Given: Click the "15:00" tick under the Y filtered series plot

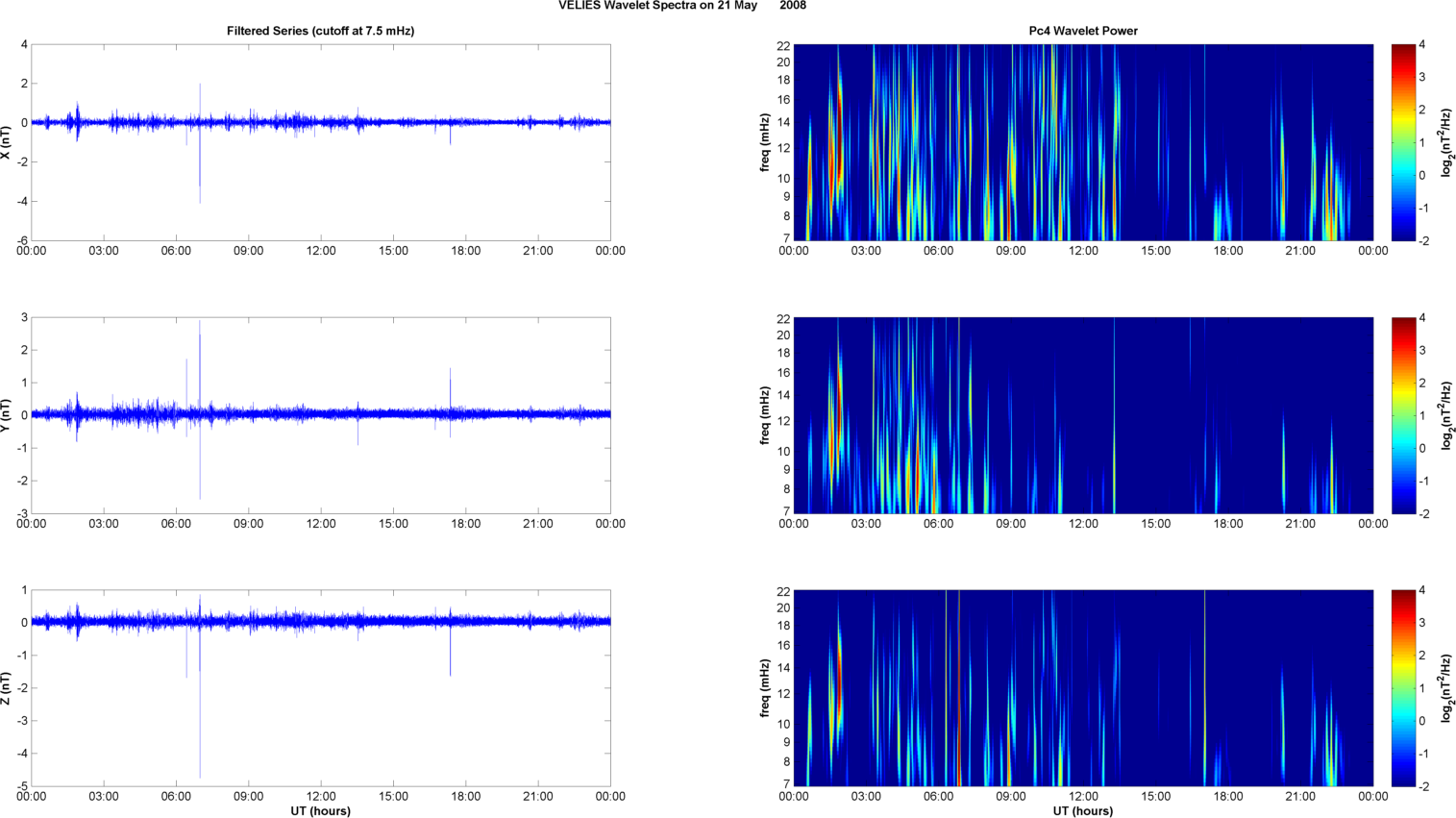Looking at the screenshot, I should click(393, 524).
